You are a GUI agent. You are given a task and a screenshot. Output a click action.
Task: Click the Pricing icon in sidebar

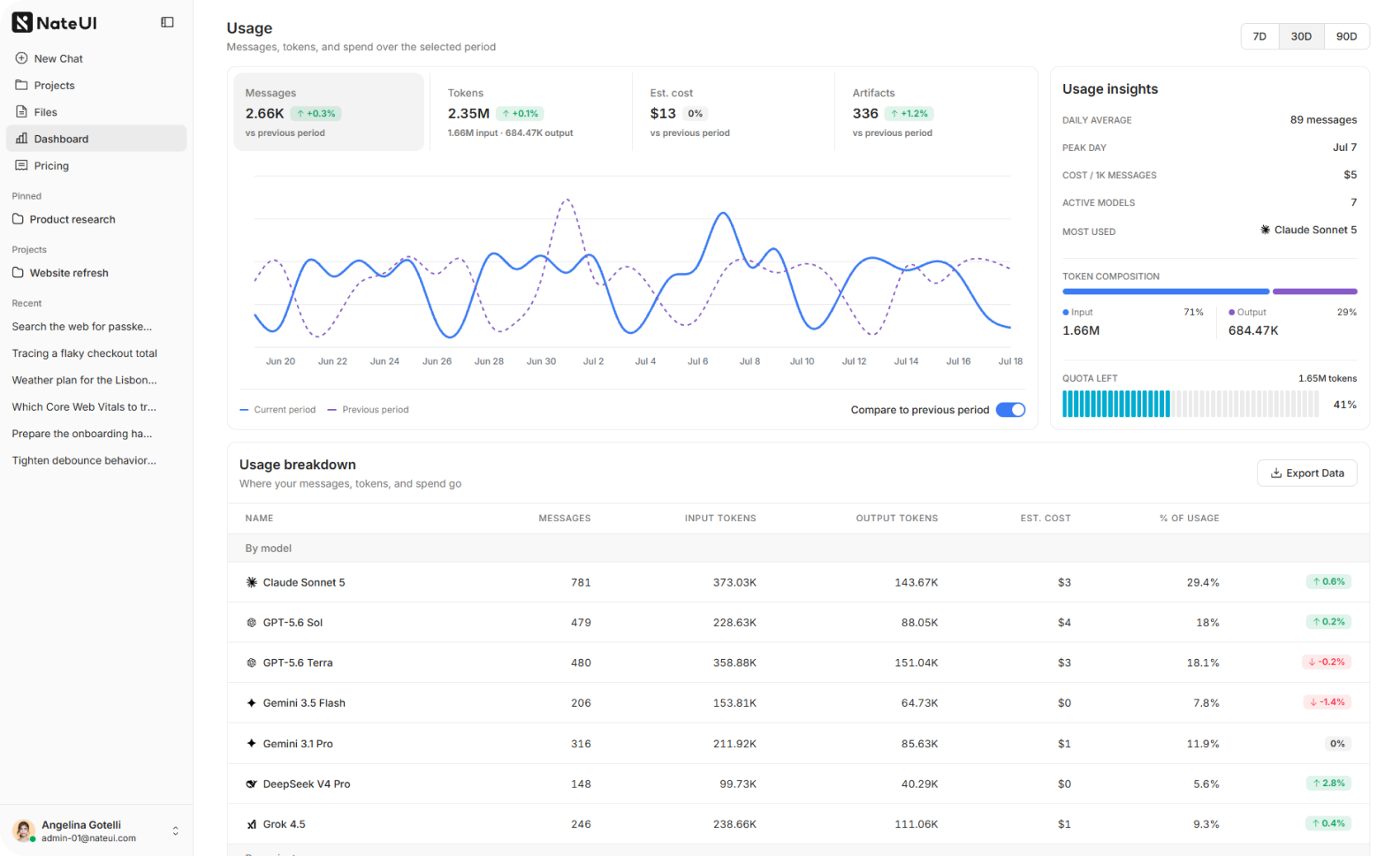(x=21, y=165)
